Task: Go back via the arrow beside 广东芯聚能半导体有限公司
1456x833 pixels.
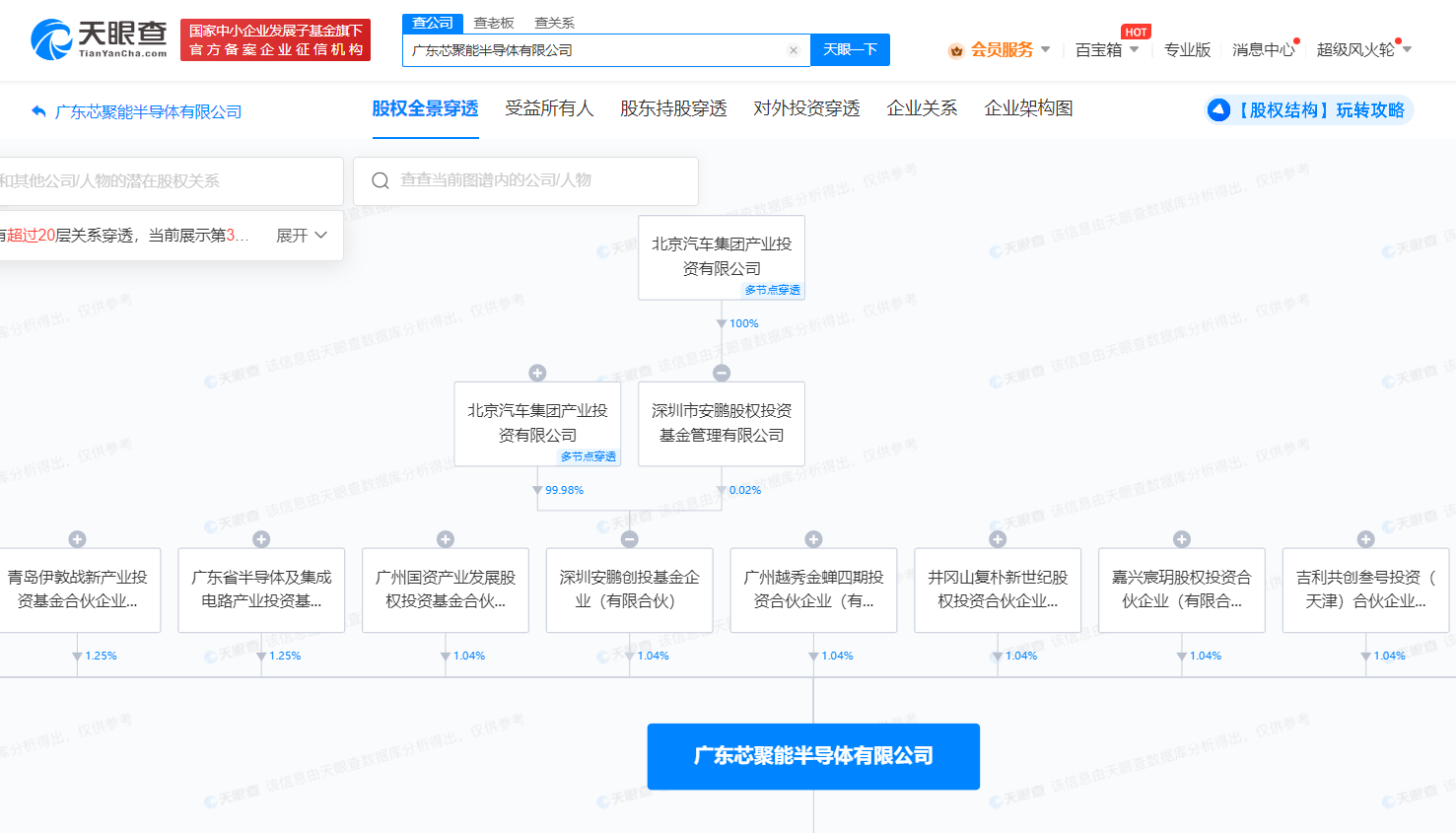Action: click(x=38, y=111)
